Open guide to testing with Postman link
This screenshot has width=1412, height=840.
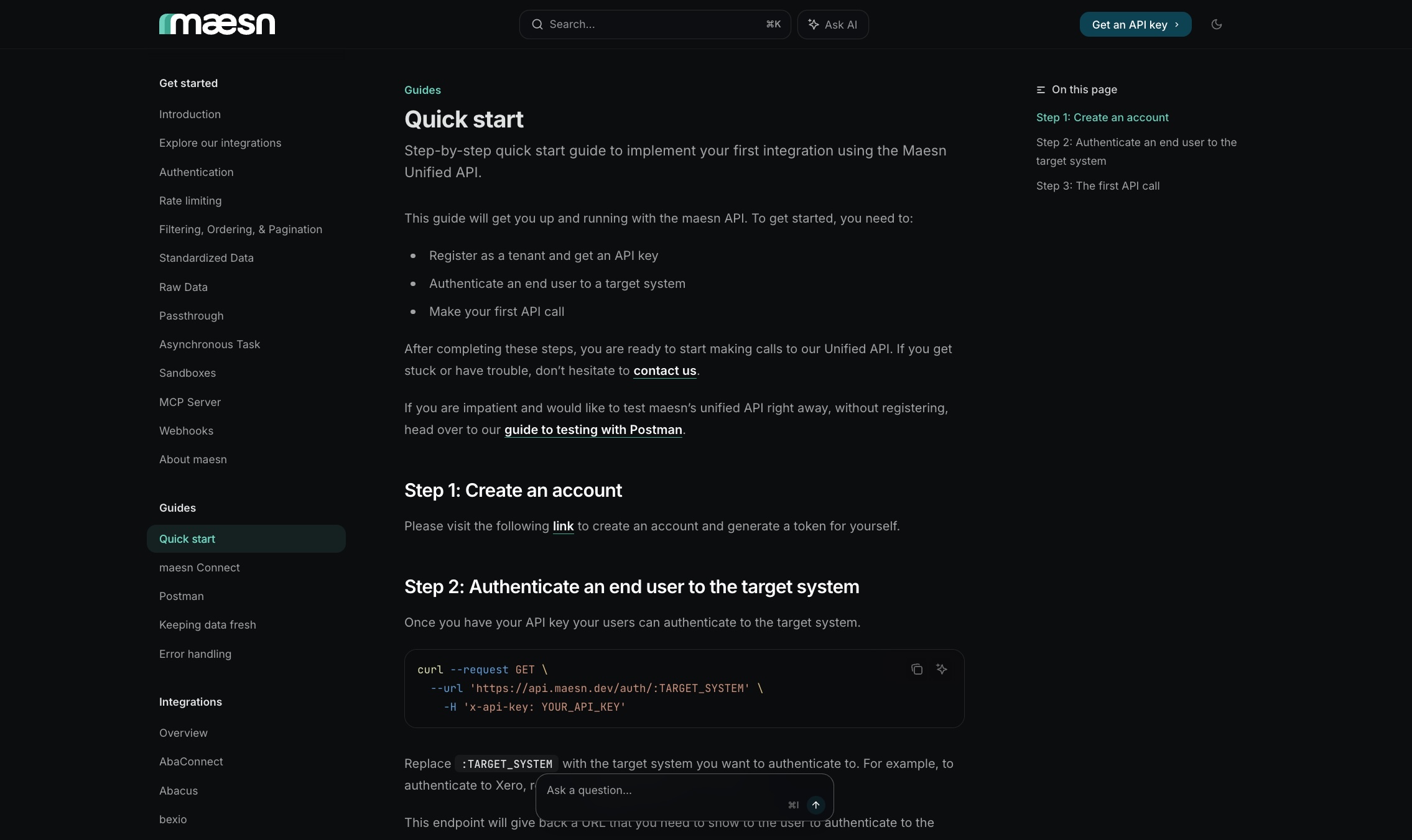click(593, 430)
